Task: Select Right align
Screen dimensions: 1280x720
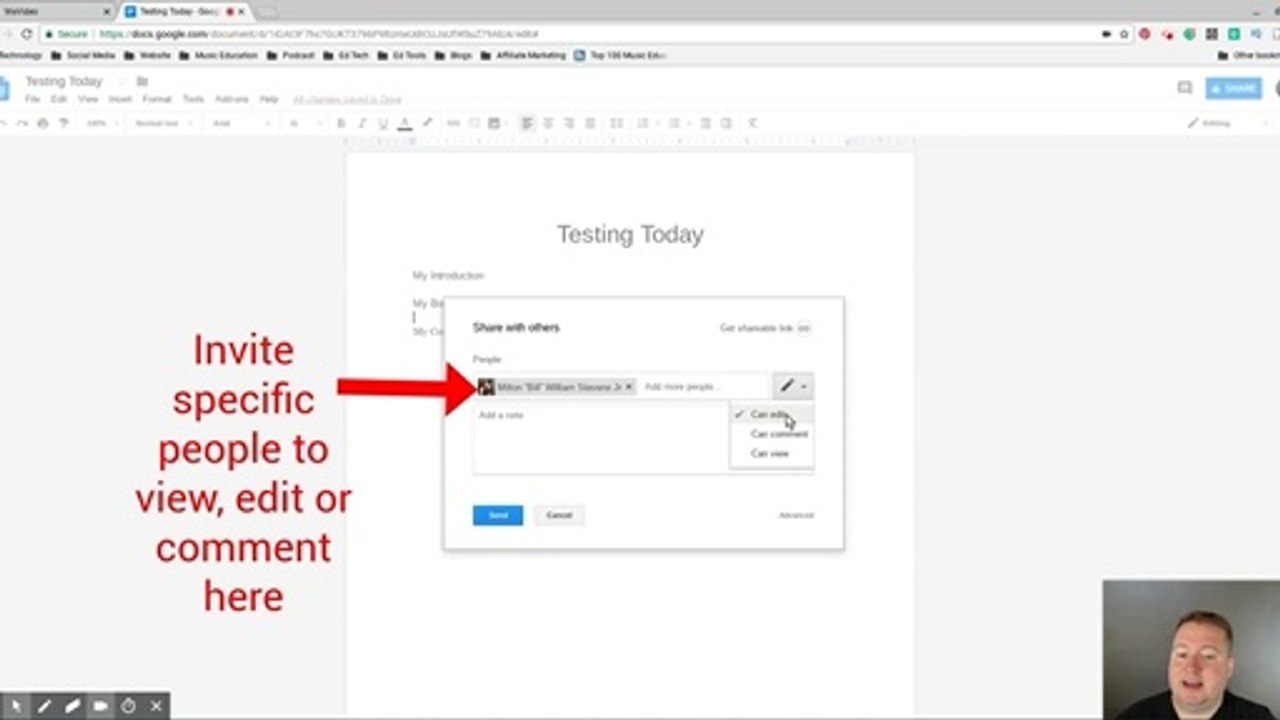Action: 569,123
